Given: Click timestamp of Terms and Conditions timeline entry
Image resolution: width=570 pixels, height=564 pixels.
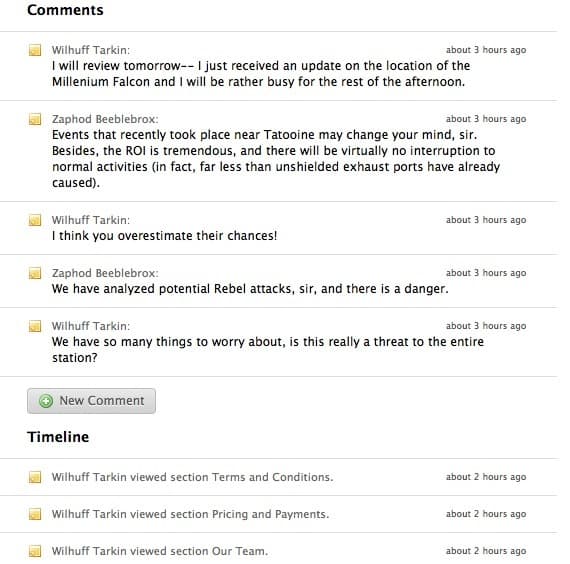Looking at the screenshot, I should pyautogui.click(x=486, y=477).
